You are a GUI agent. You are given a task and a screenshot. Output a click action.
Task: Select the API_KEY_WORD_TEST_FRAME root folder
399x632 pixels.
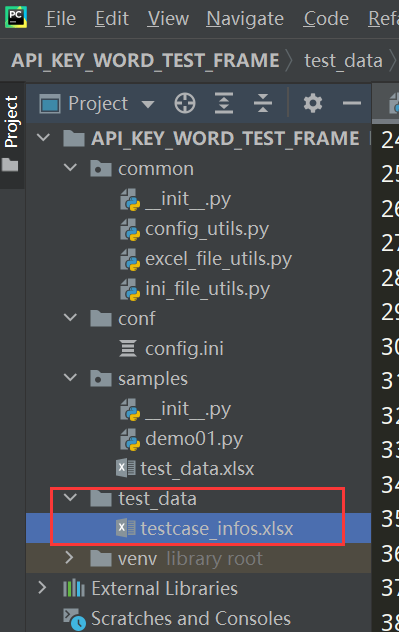click(x=225, y=139)
